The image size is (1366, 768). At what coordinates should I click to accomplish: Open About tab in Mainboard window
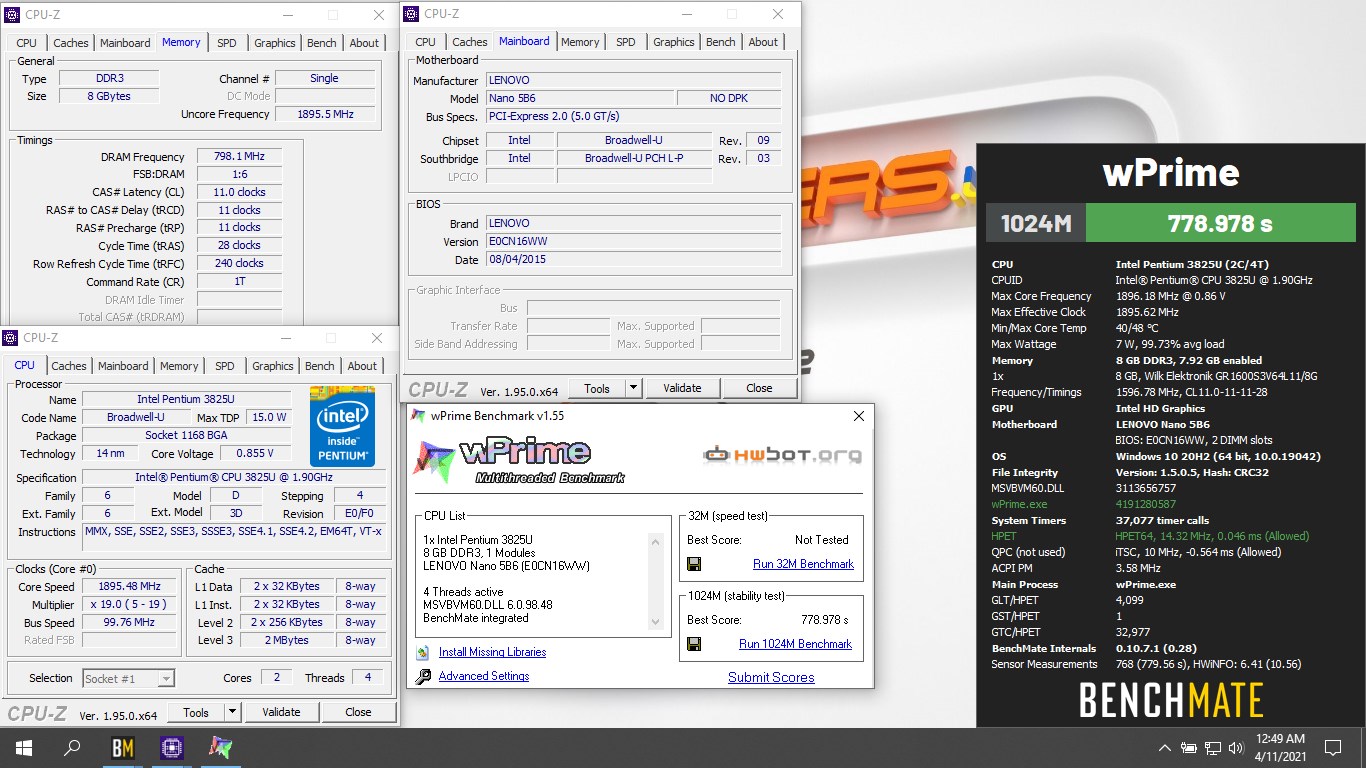click(x=763, y=42)
